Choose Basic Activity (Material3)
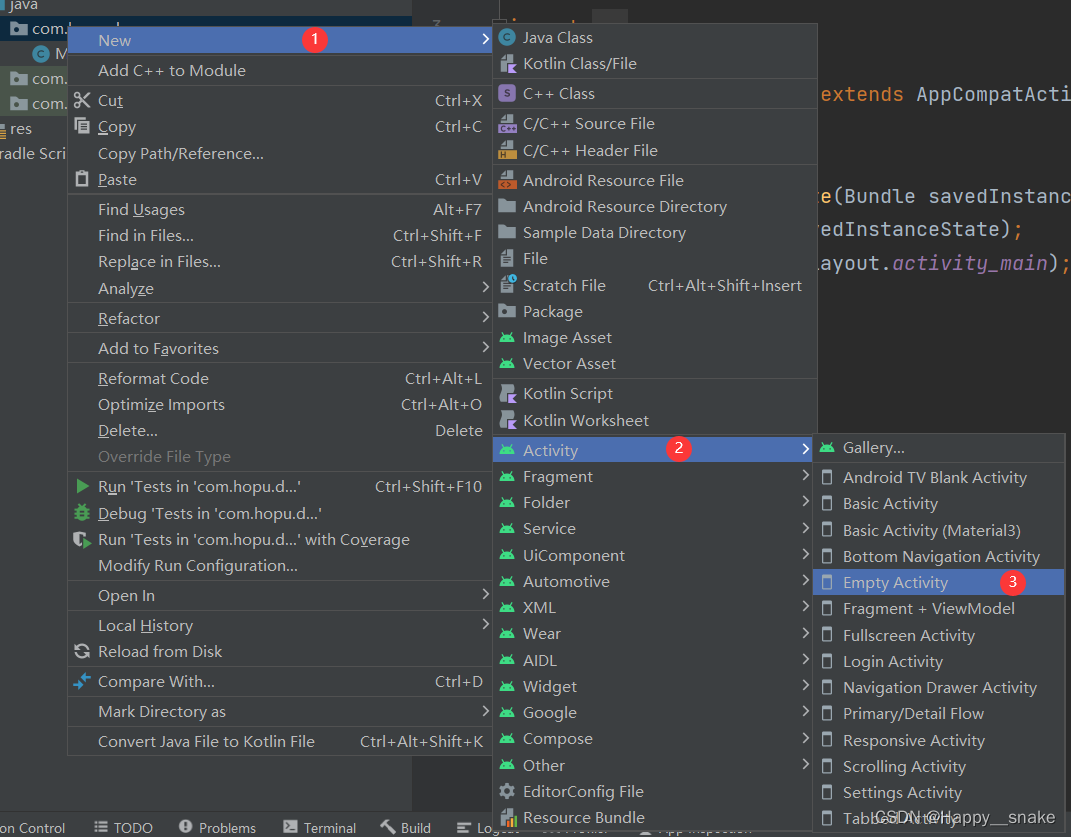 click(938, 530)
